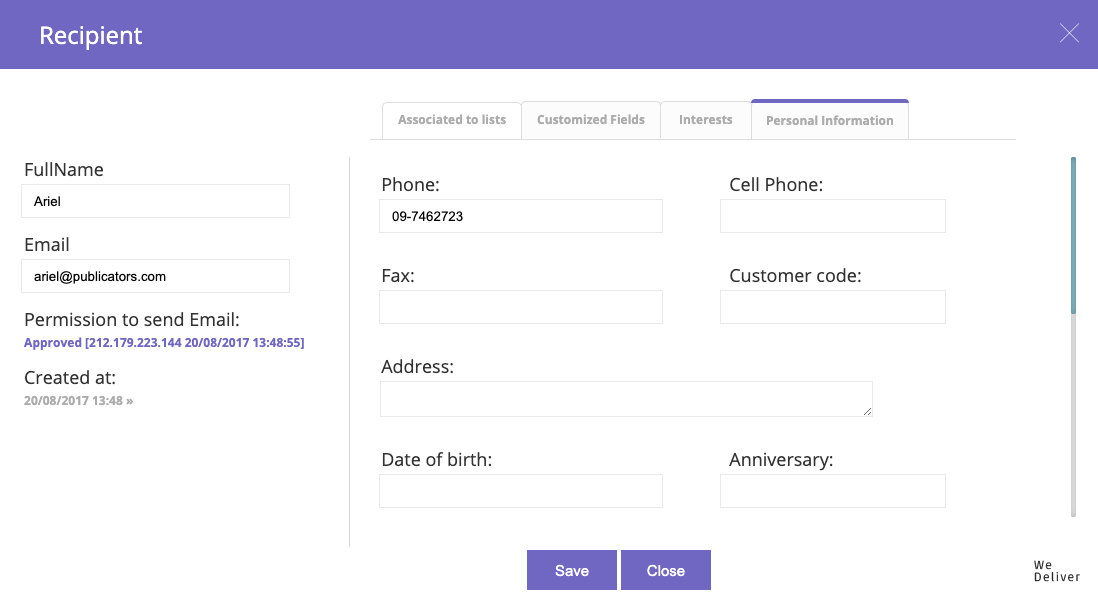Click the Created at 20/08/2017 13:48 timestamp

click(78, 401)
